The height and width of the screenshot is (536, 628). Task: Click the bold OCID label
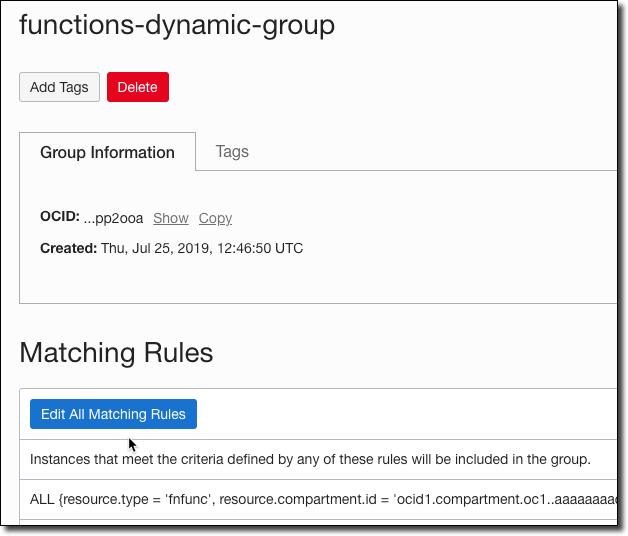click(x=59, y=217)
